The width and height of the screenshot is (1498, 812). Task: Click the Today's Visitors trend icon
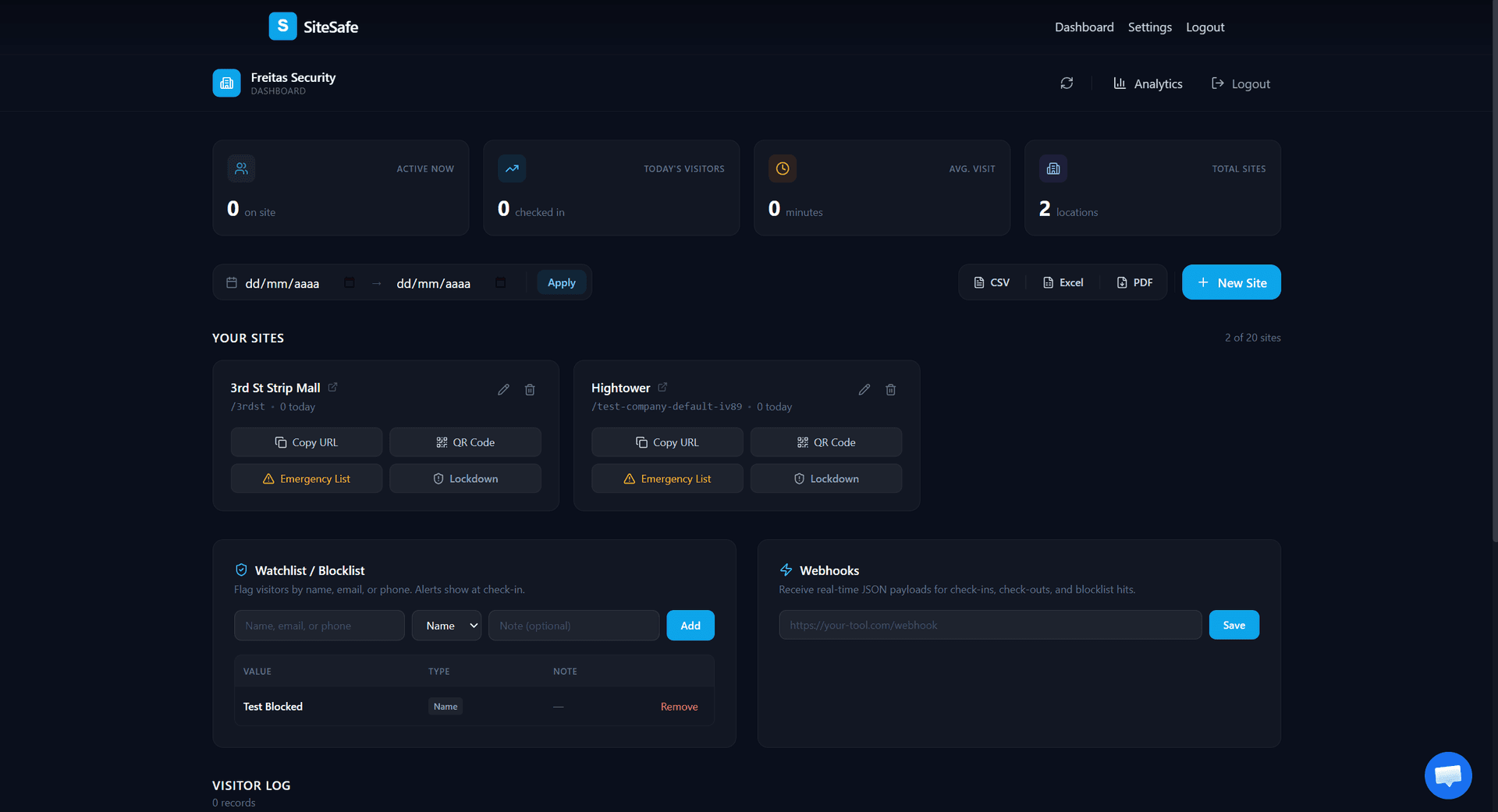tap(512, 168)
